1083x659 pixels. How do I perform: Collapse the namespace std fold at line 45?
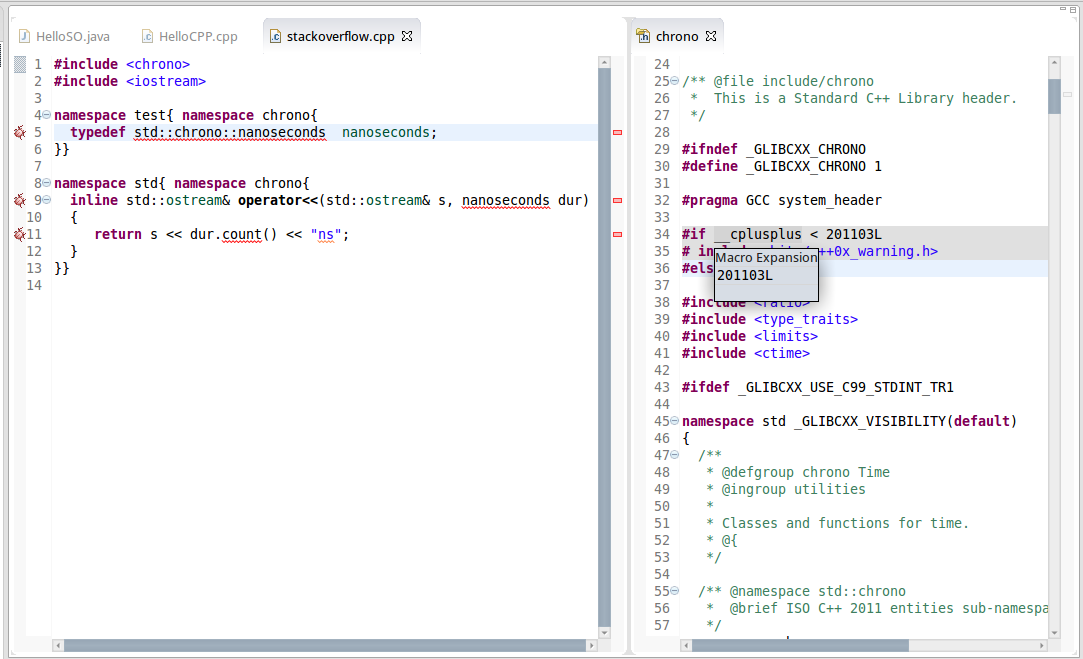[674, 421]
